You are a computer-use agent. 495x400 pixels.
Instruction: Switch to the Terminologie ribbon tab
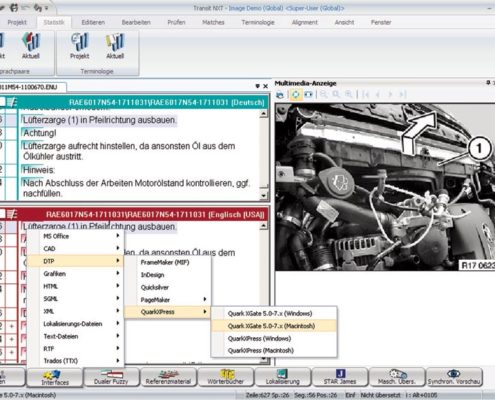[258, 22]
